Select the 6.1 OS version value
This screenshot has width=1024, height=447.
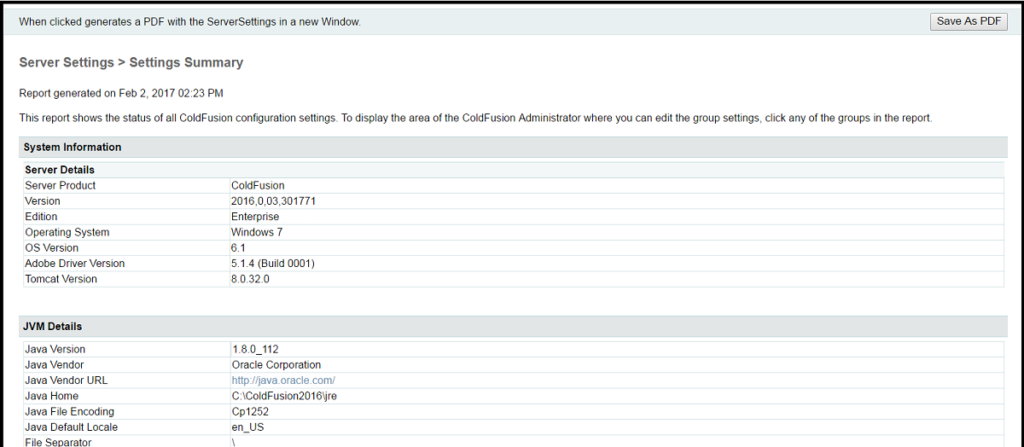point(238,248)
